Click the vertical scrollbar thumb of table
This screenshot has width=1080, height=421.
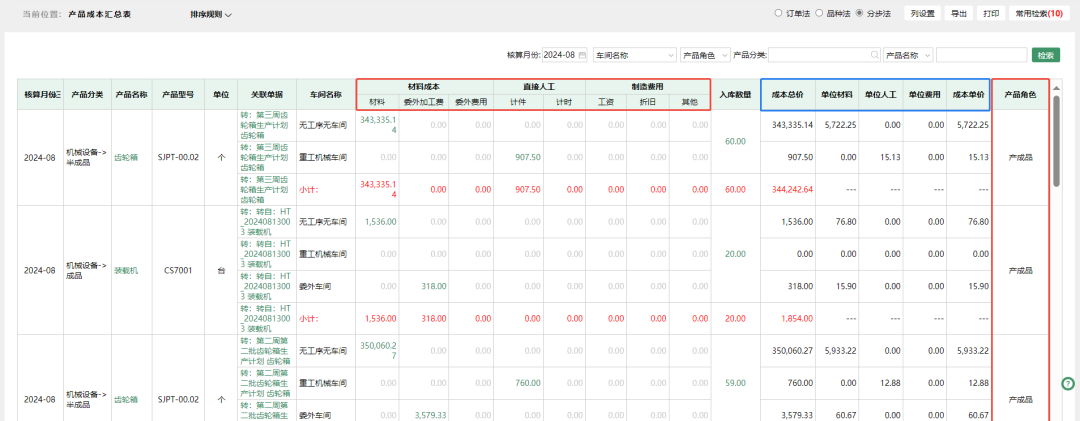(1057, 141)
